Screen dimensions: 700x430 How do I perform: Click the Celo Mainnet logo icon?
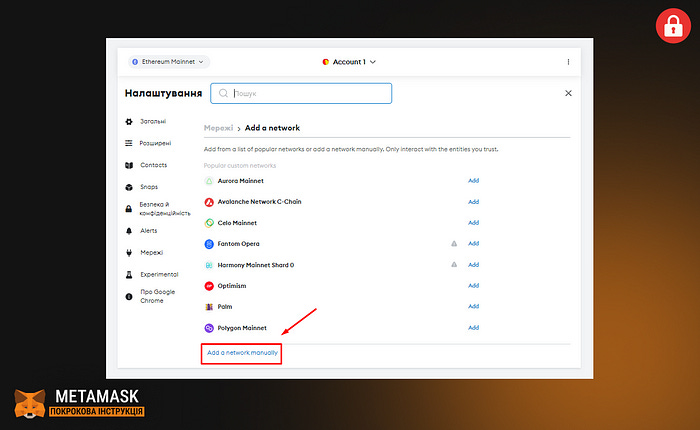coord(209,223)
